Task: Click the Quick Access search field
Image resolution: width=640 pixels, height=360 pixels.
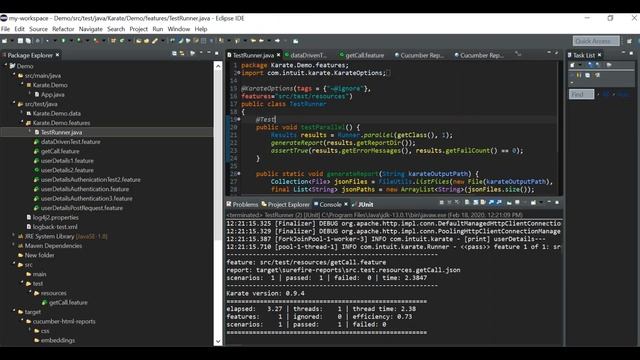Action: [596, 41]
